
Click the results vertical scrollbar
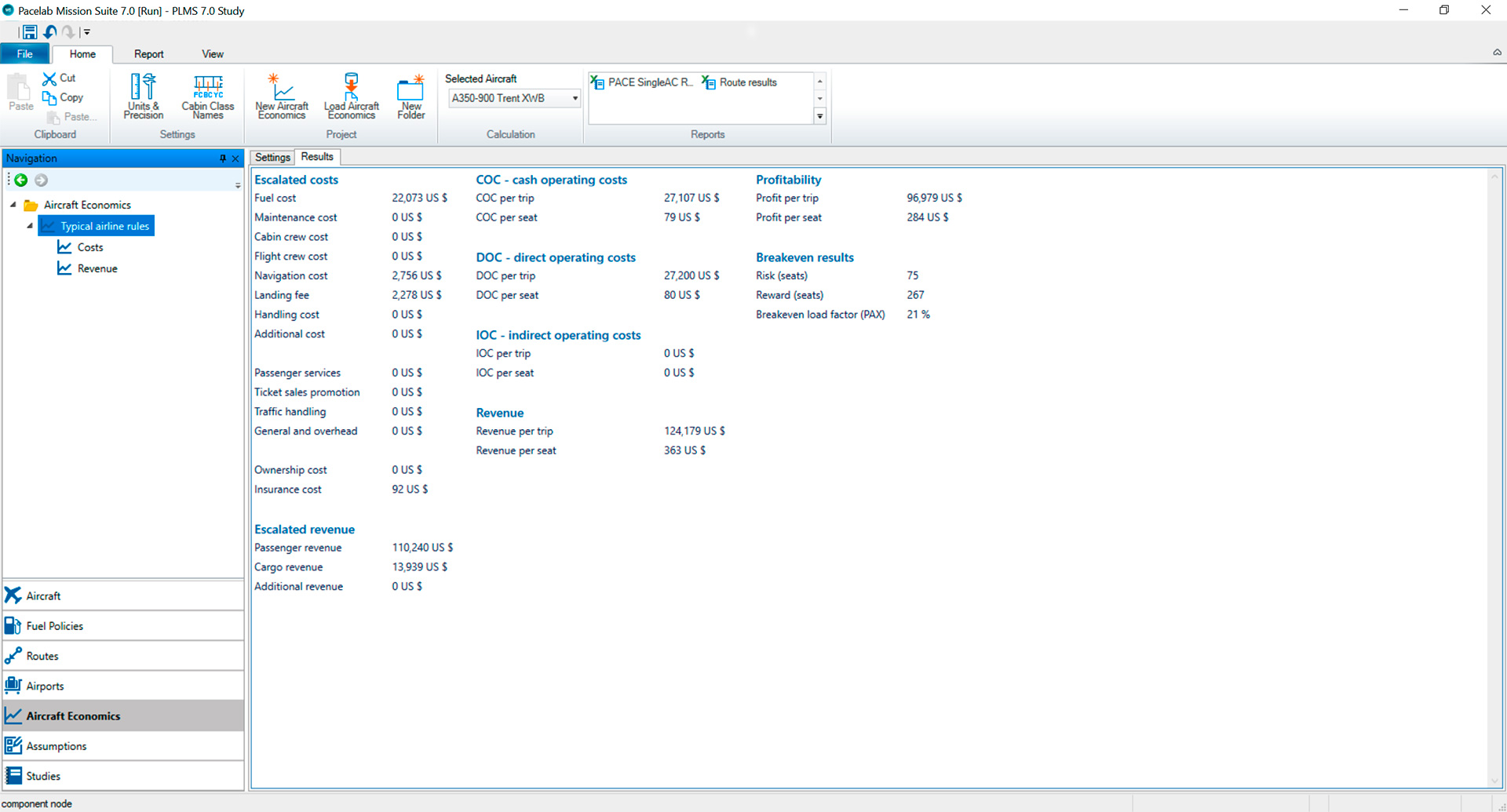click(x=1494, y=478)
